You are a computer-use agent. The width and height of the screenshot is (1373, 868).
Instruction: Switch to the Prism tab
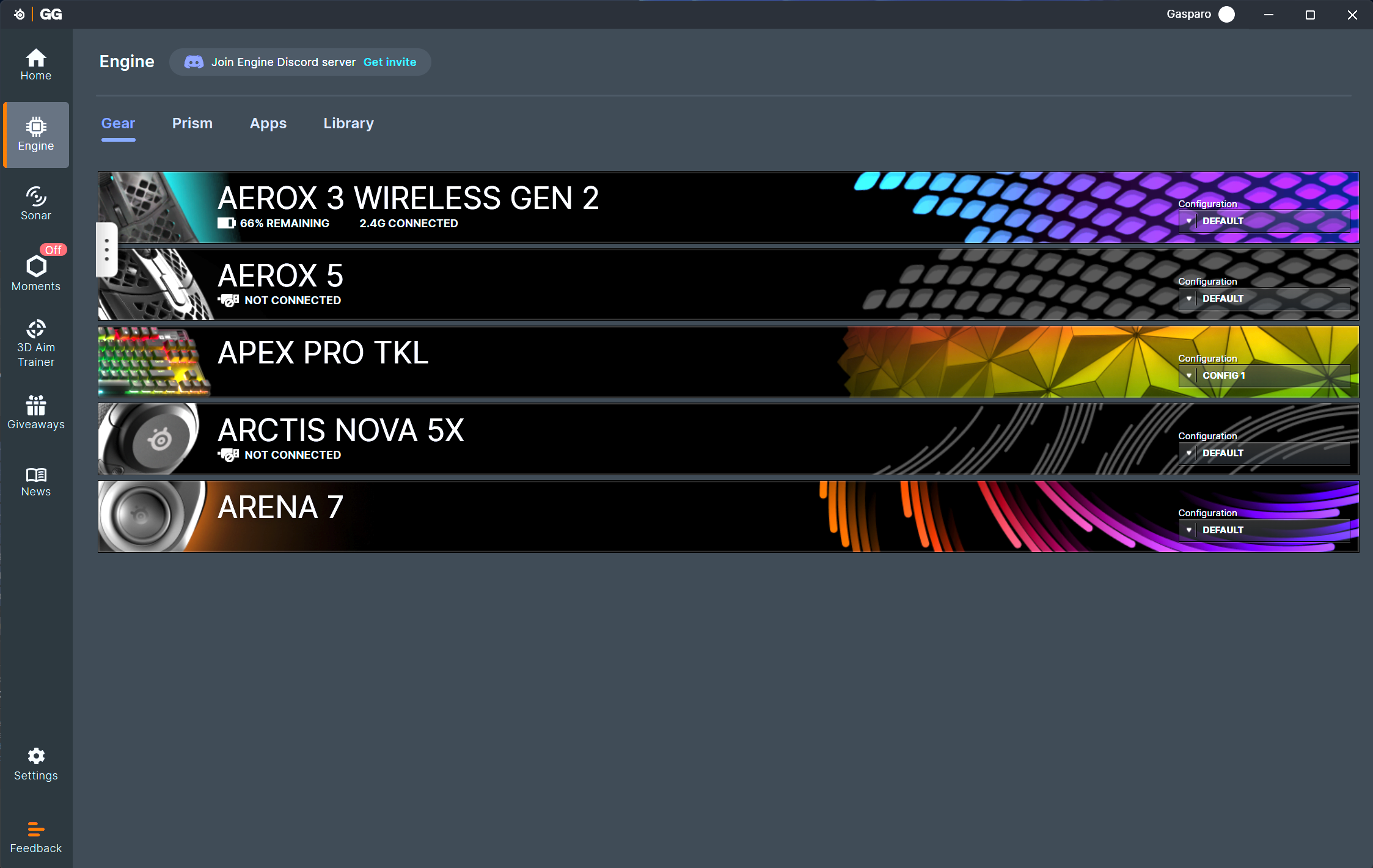coord(192,123)
